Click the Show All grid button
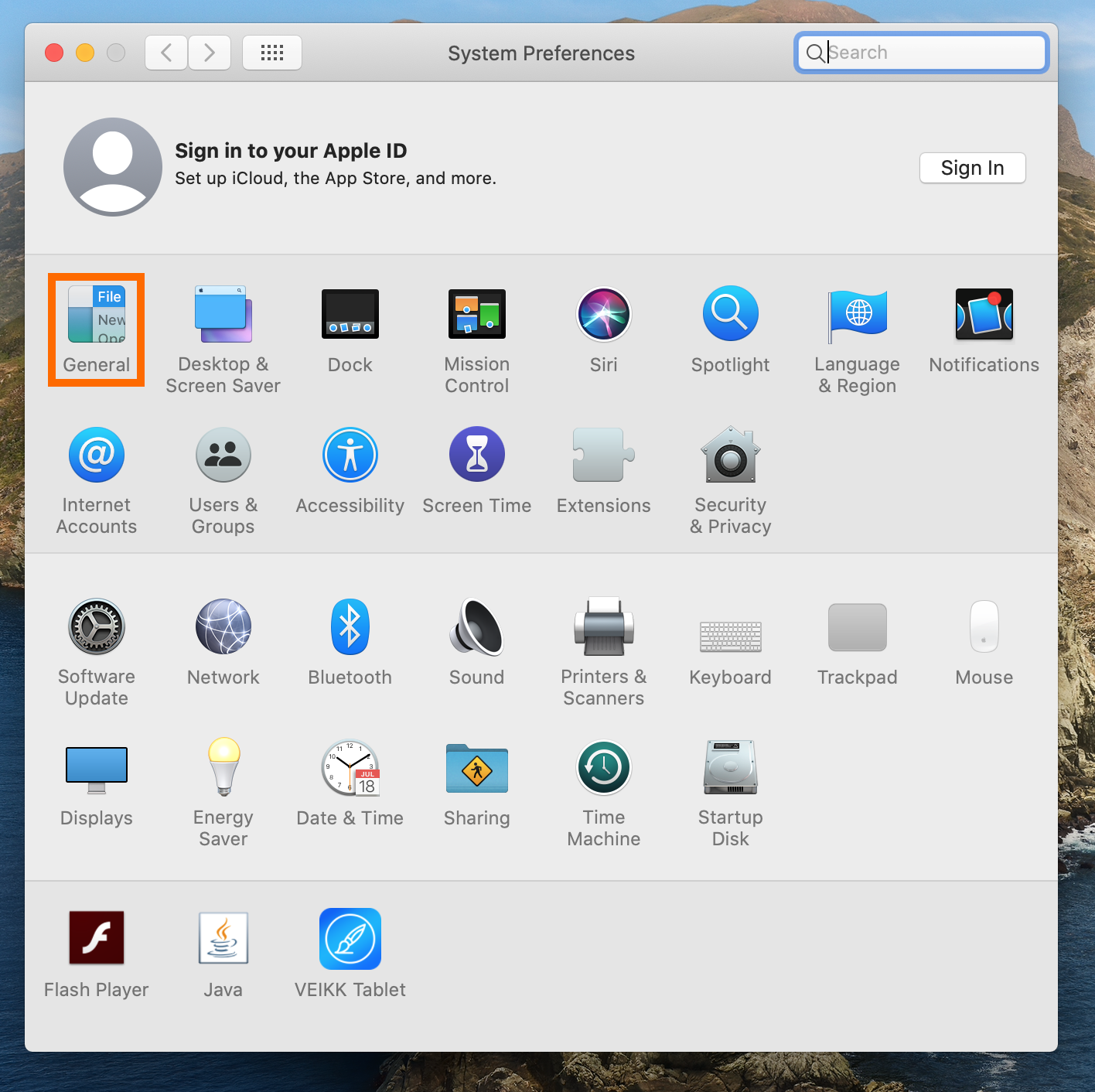Image resolution: width=1095 pixels, height=1092 pixels. click(272, 53)
